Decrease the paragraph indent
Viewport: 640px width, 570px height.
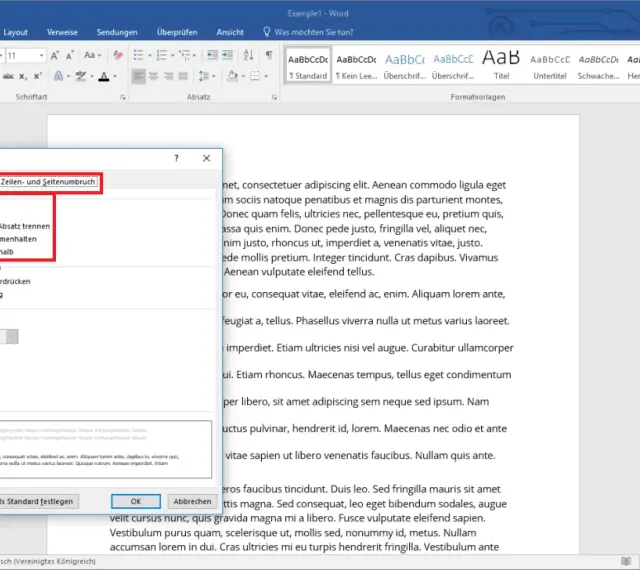212,55
